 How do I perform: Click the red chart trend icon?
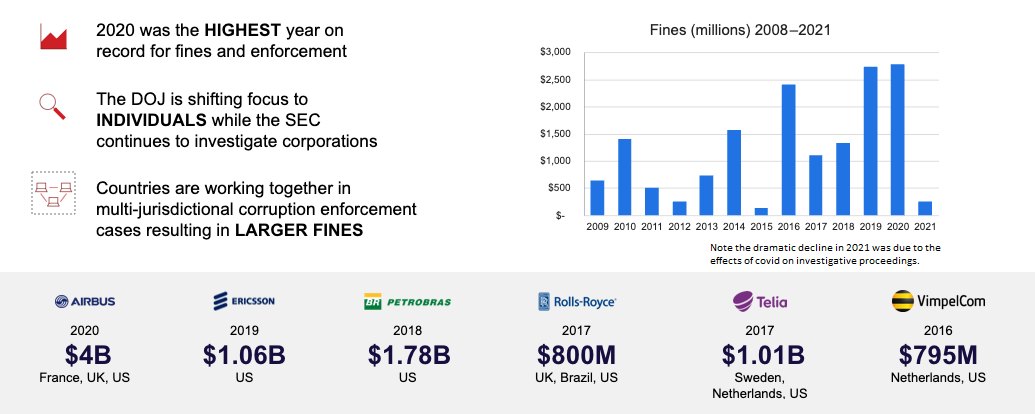[x=54, y=37]
